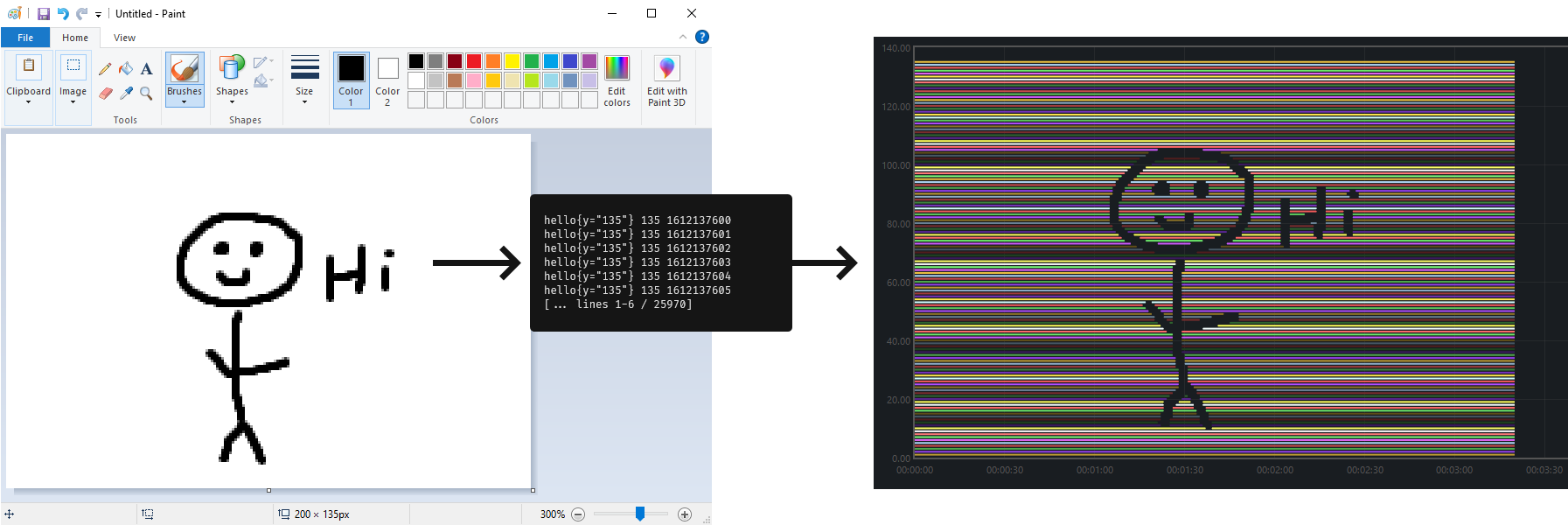
Task: Expand the Clipboard group dropdown
Action: (29, 102)
